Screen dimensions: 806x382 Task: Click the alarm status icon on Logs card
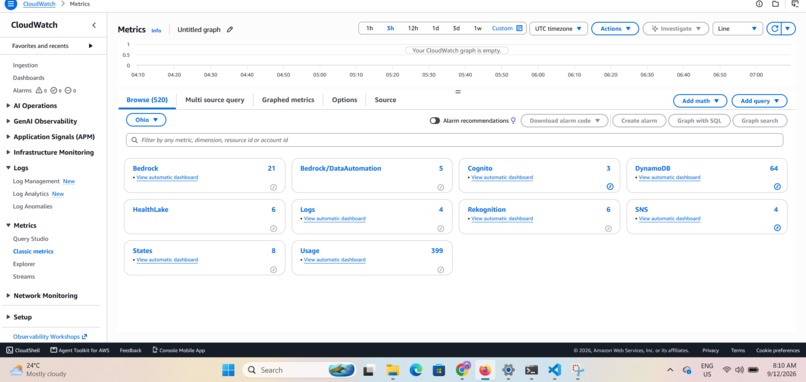441,228
